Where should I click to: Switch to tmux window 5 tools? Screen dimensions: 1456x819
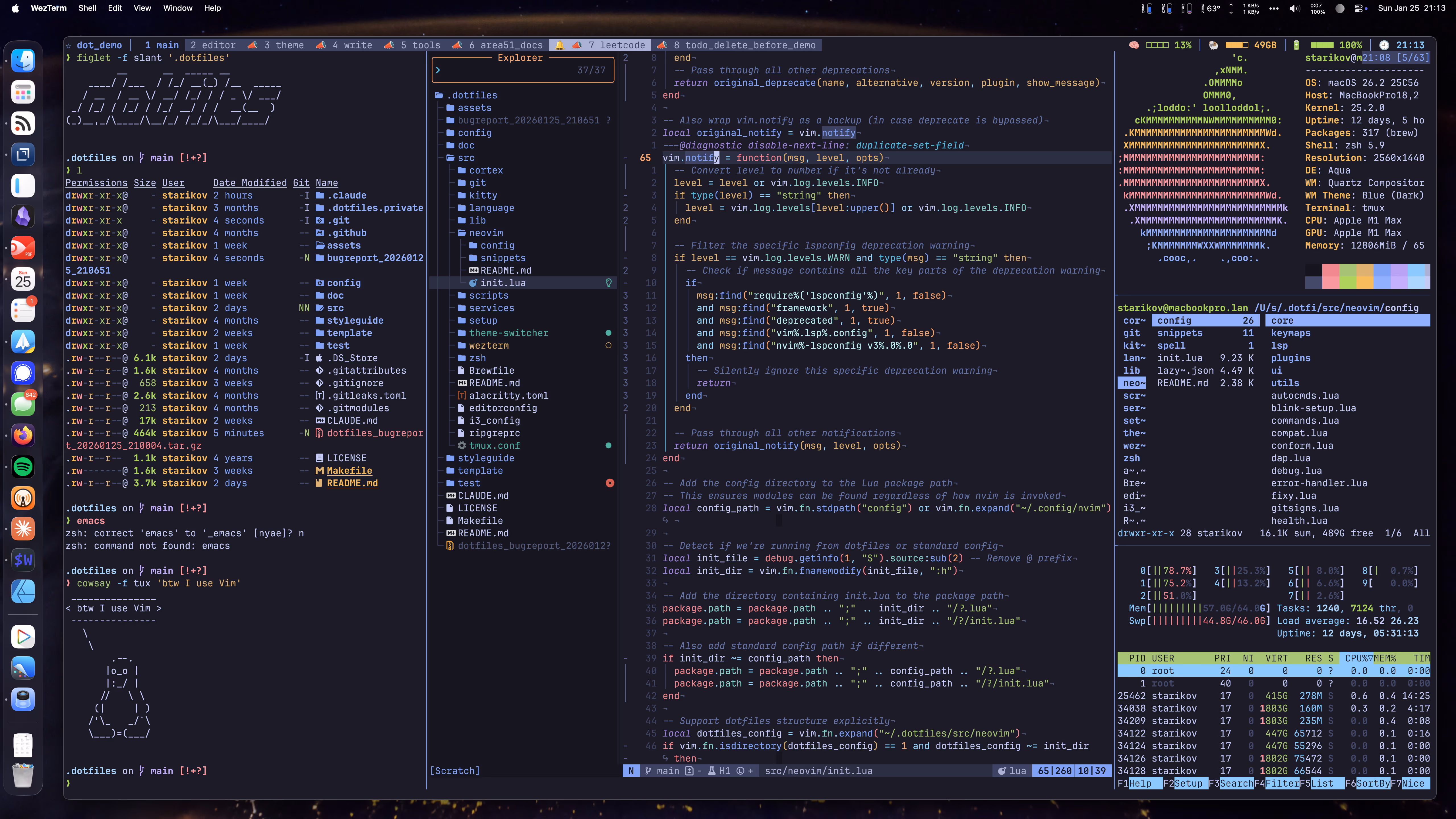point(421,45)
